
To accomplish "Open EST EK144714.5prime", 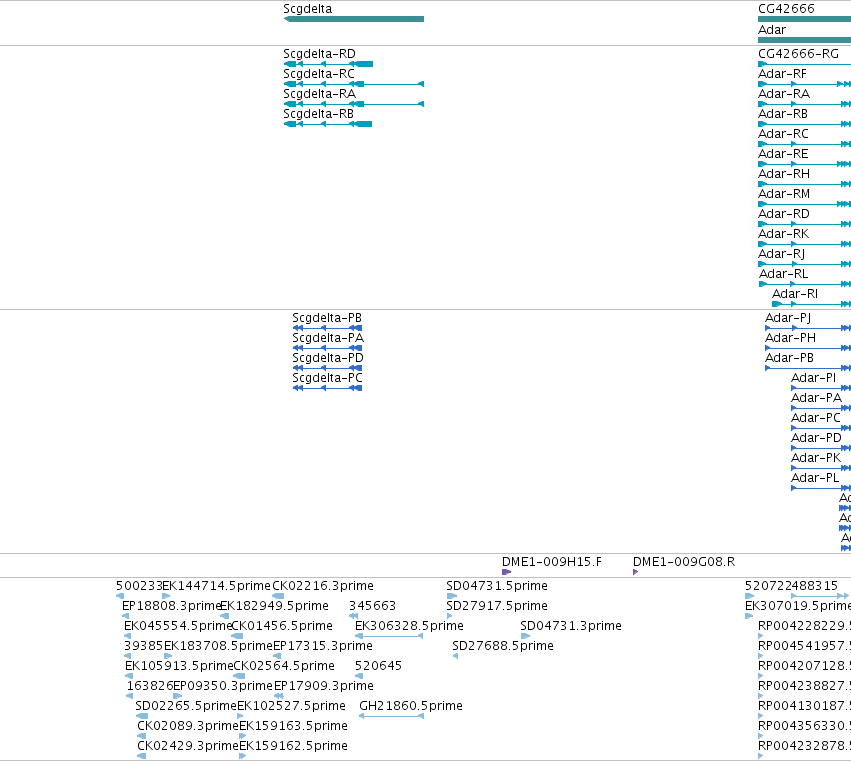I will (x=216, y=586).
